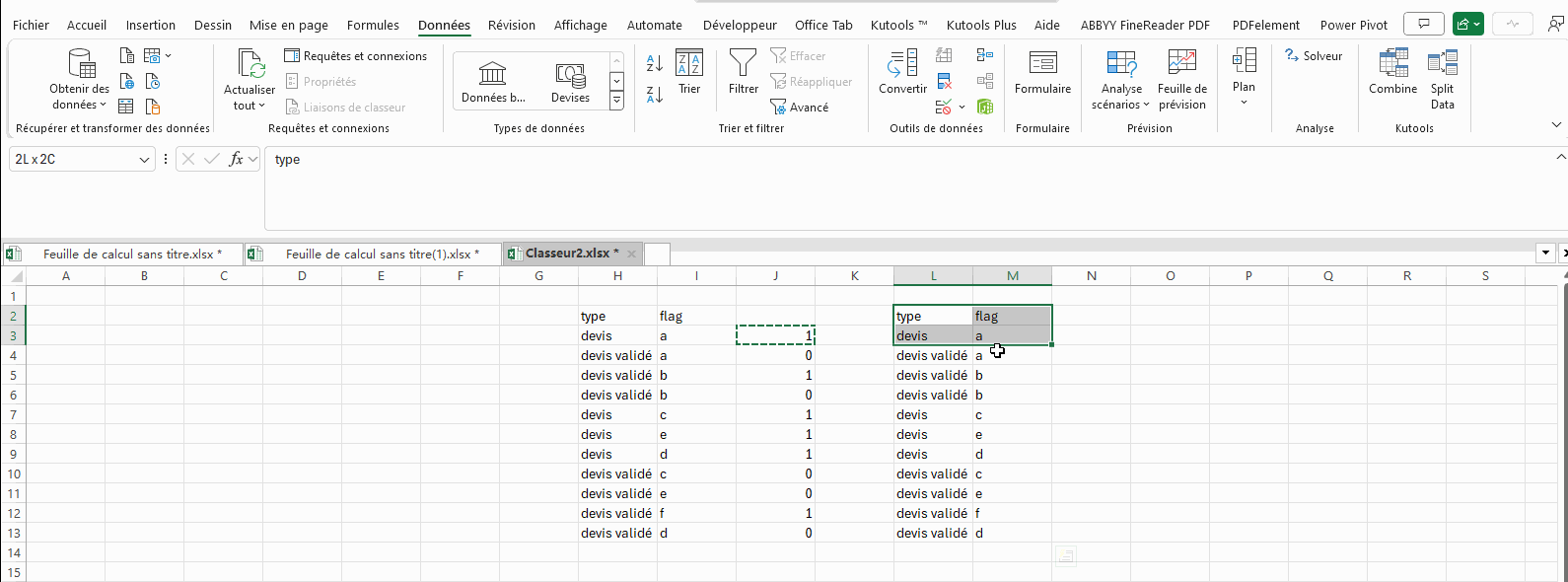Image resolution: width=1568 pixels, height=582 pixels.
Task: Click the Remove Duplicates icon
Action: [x=944, y=81]
